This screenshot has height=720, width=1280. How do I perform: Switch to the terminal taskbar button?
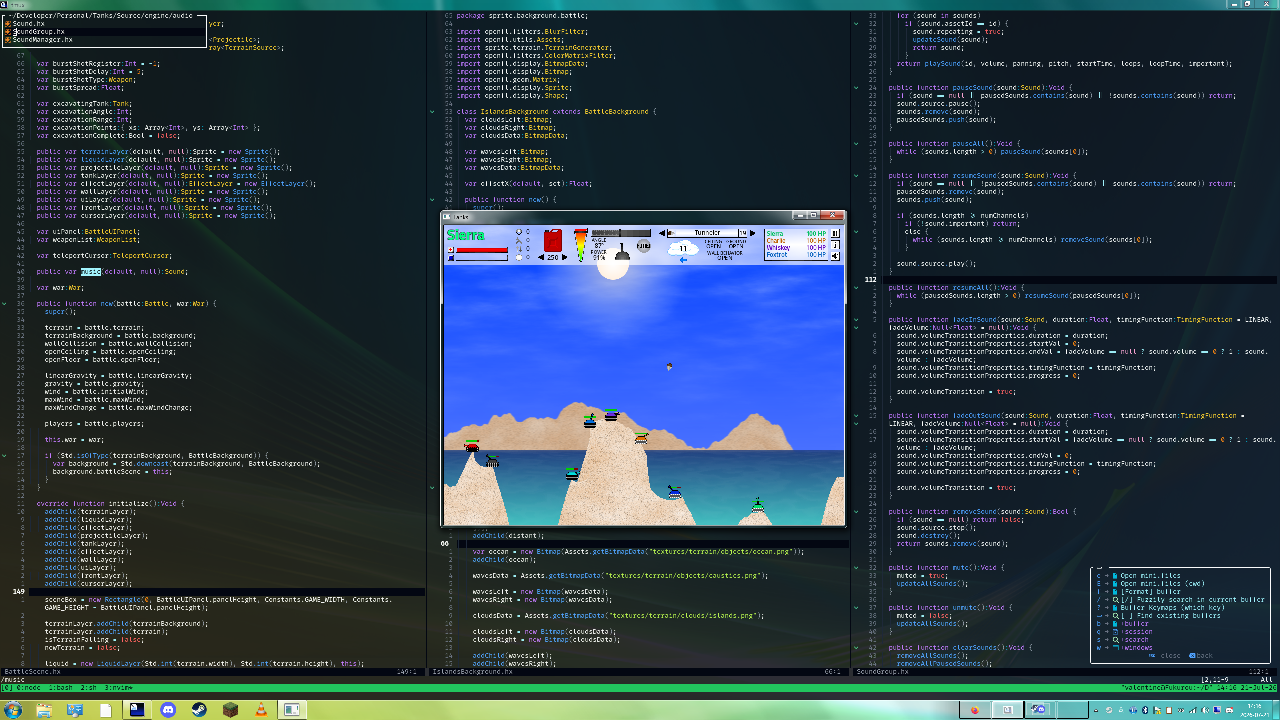point(135,709)
